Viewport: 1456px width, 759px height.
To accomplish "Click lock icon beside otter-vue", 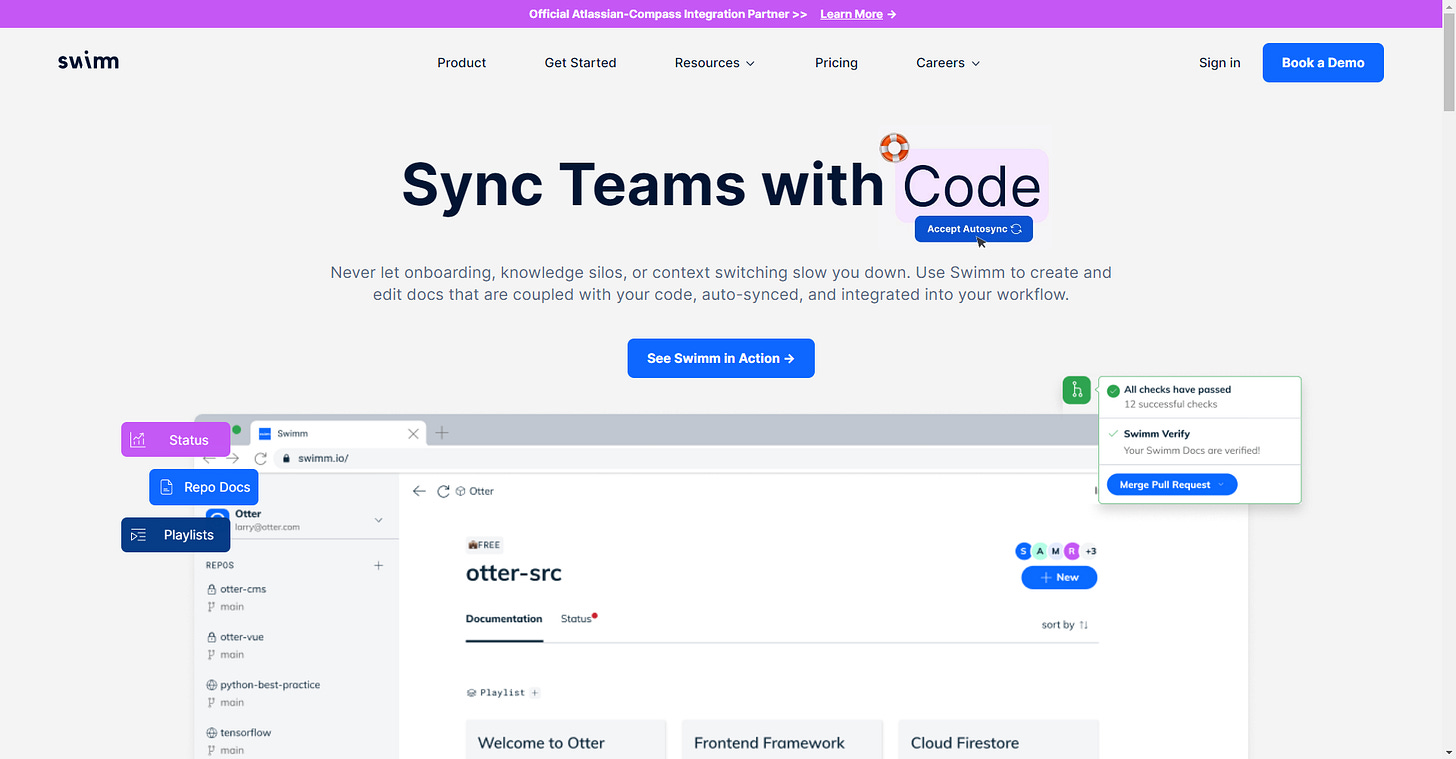I will point(212,637).
